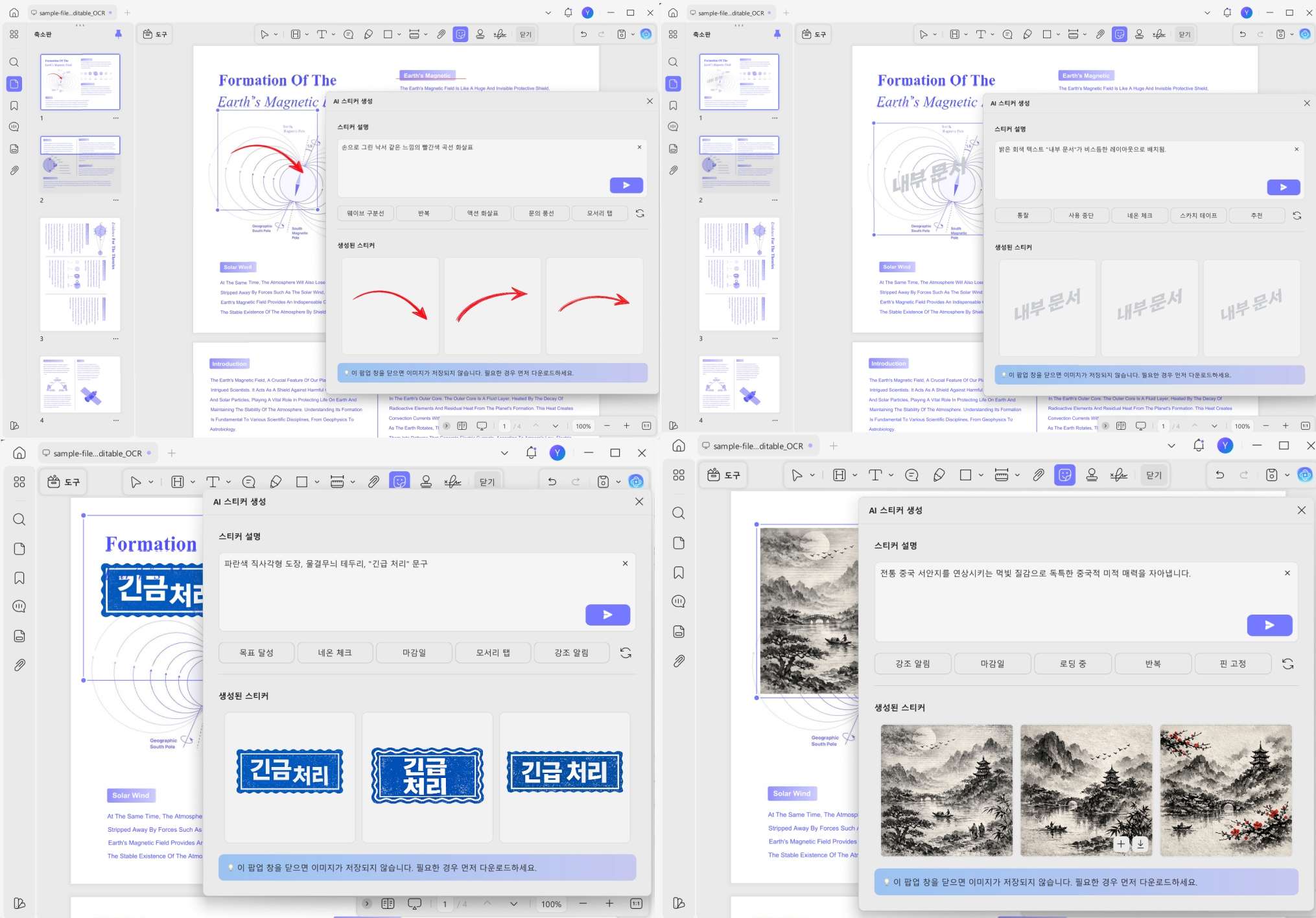
Task: Clear the "긴급 처리" sticker description text
Action: (x=625, y=563)
